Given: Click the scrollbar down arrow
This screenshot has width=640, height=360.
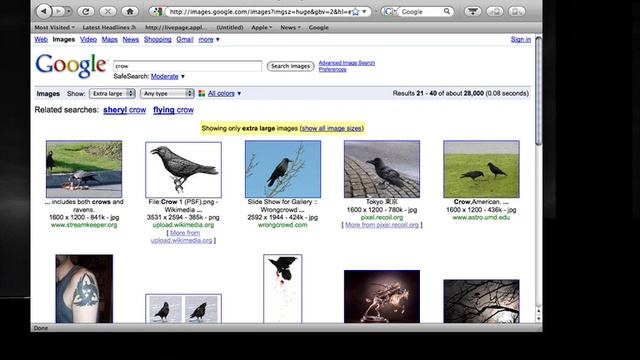Looking at the screenshot, I should 539,318.
